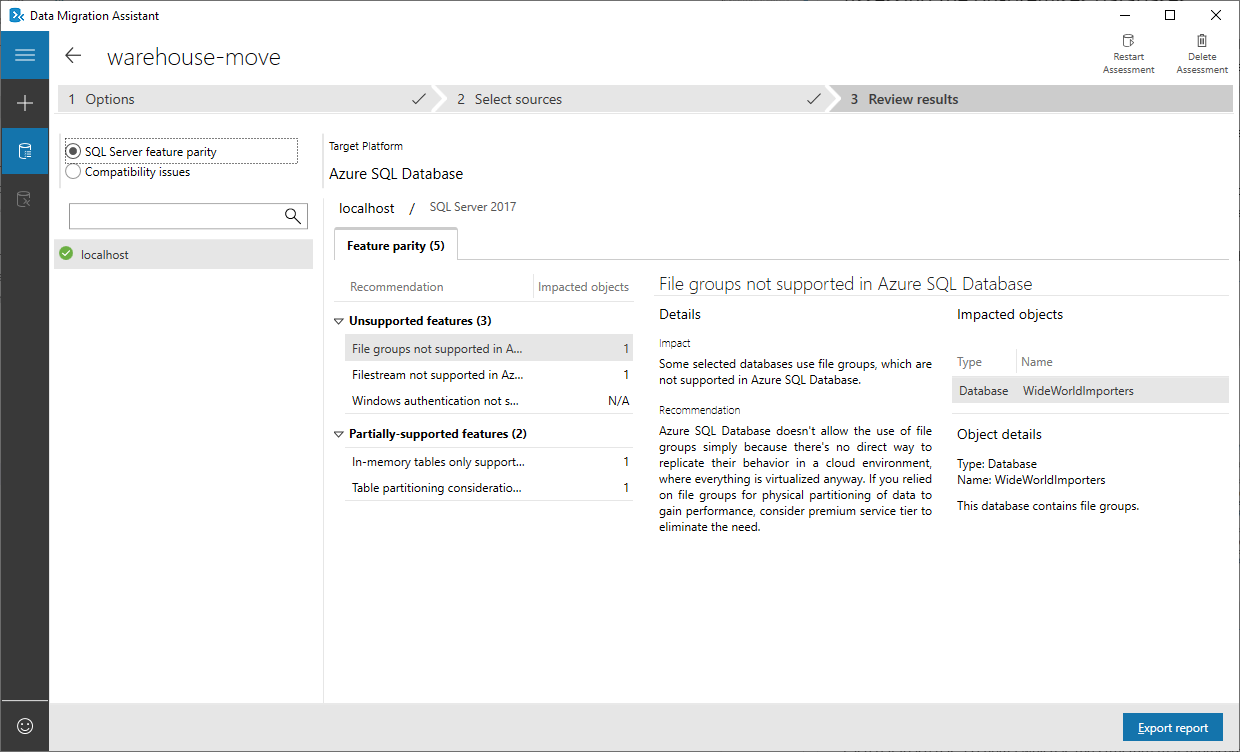Open the smiley feedback icon
Screen dimensions: 1240x752
coord(25,726)
